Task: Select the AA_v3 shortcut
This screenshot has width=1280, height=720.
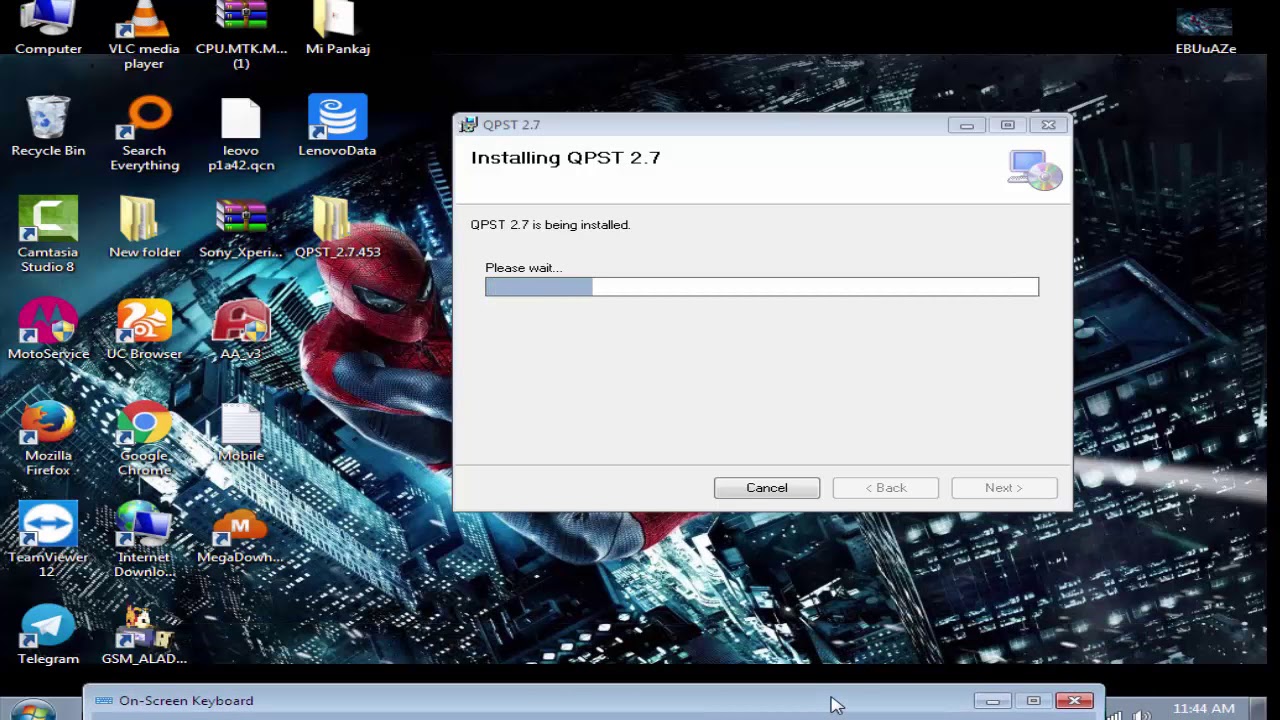Action: click(241, 329)
